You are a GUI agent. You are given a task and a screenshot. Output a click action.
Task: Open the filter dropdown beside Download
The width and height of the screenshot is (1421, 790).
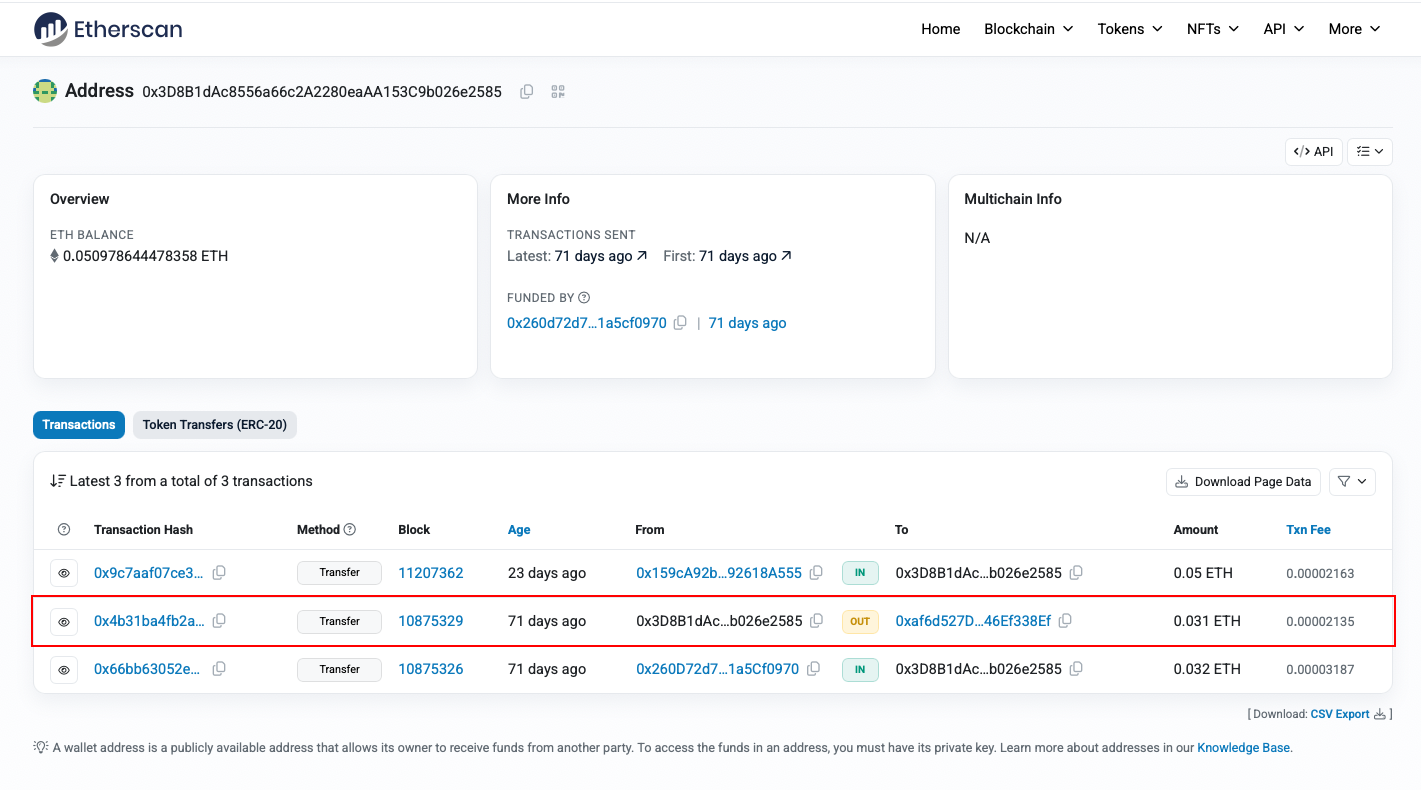pyautogui.click(x=1352, y=481)
